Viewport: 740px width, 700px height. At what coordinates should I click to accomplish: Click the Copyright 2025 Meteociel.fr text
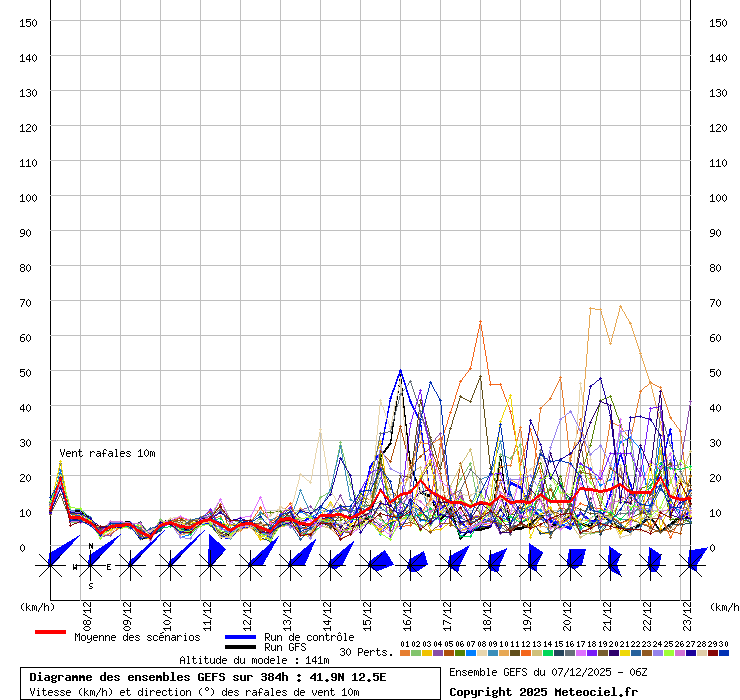(542, 692)
